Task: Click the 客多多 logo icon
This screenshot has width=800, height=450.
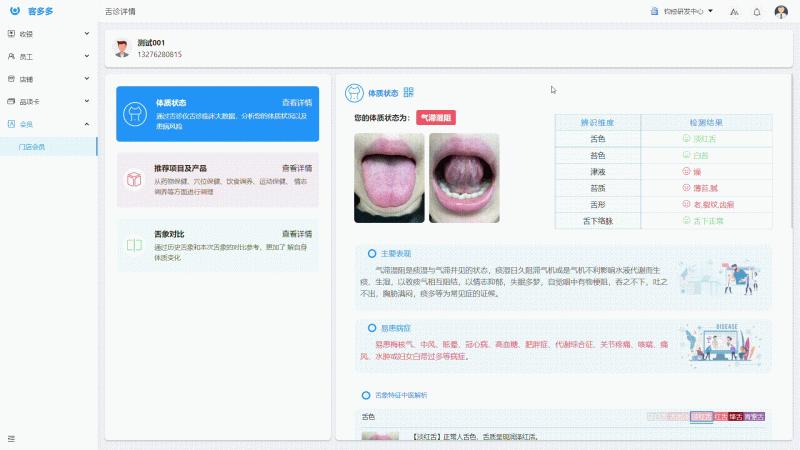Action: [x=14, y=12]
